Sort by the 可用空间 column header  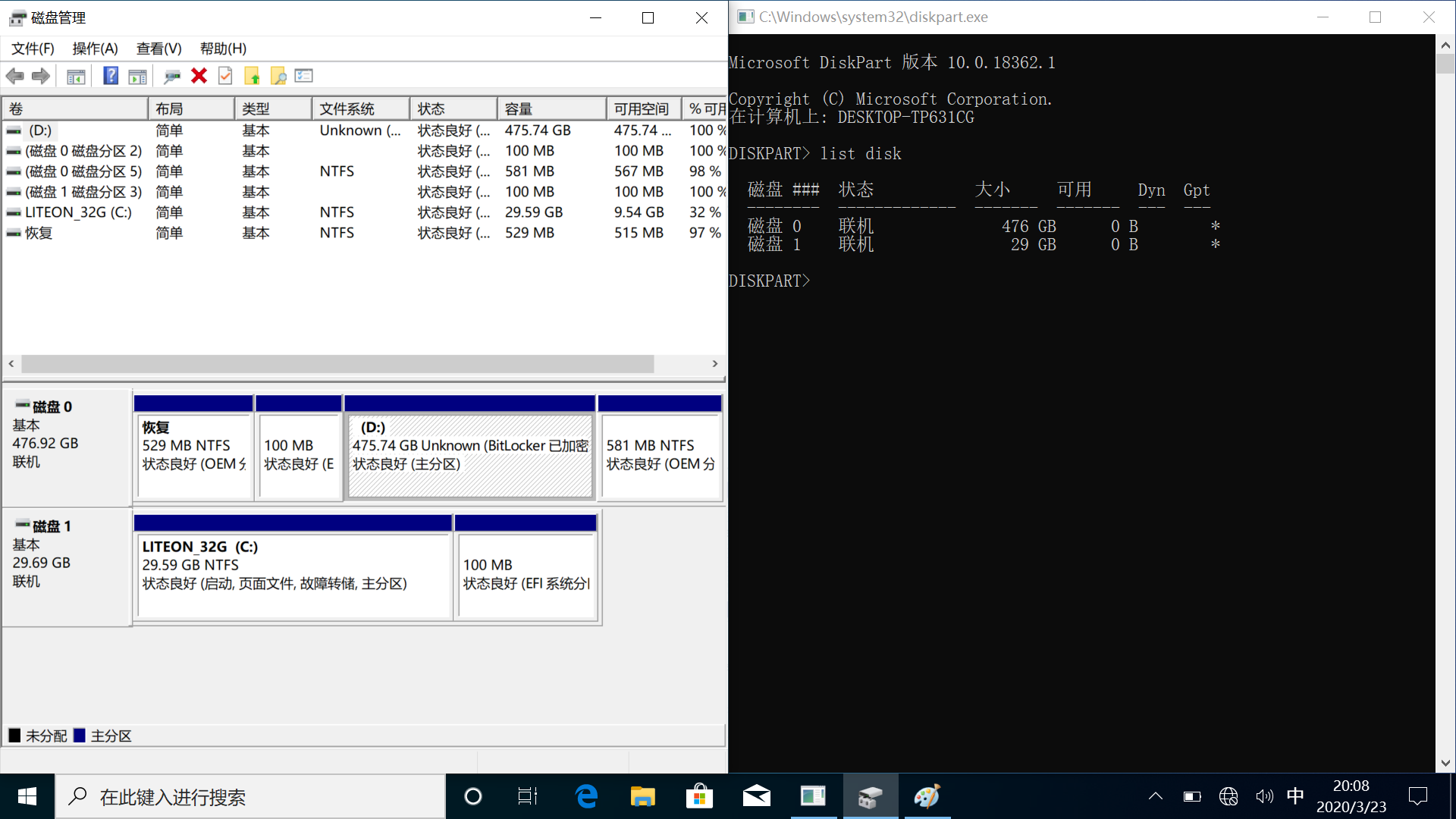(x=644, y=108)
